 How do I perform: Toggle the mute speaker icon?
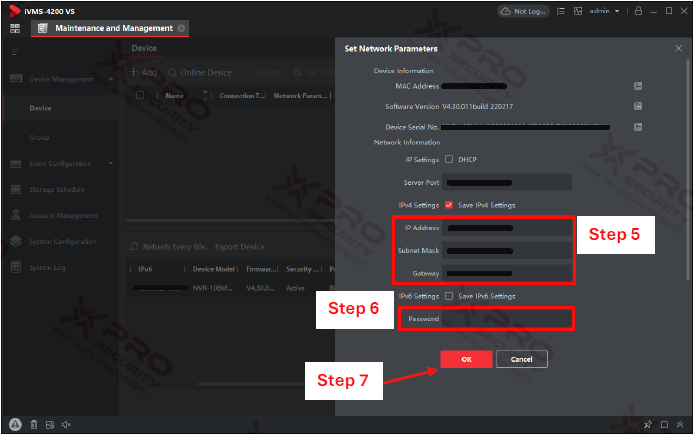pyautogui.click(x=66, y=425)
